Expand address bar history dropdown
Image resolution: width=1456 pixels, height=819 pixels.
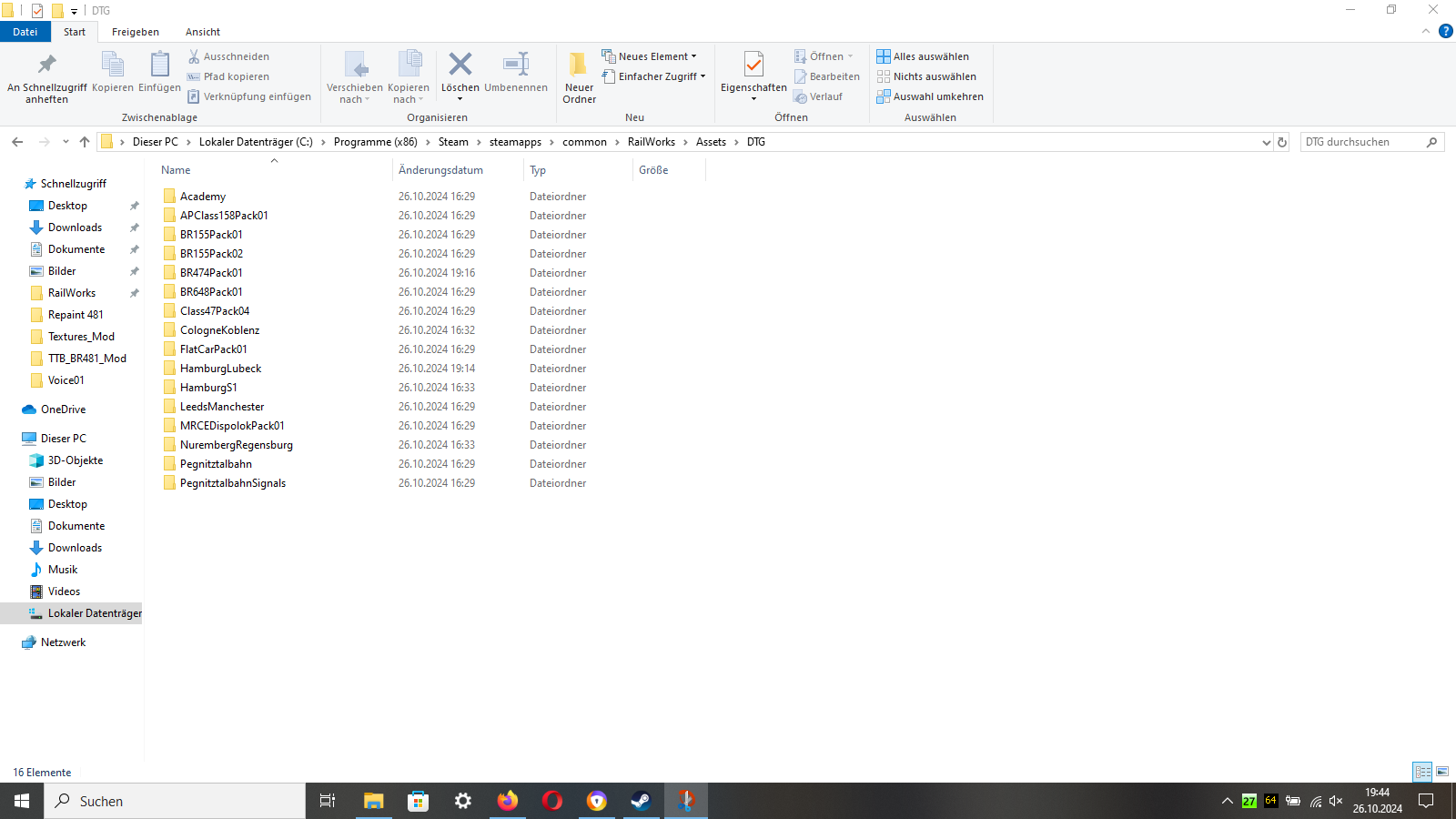point(1266,142)
